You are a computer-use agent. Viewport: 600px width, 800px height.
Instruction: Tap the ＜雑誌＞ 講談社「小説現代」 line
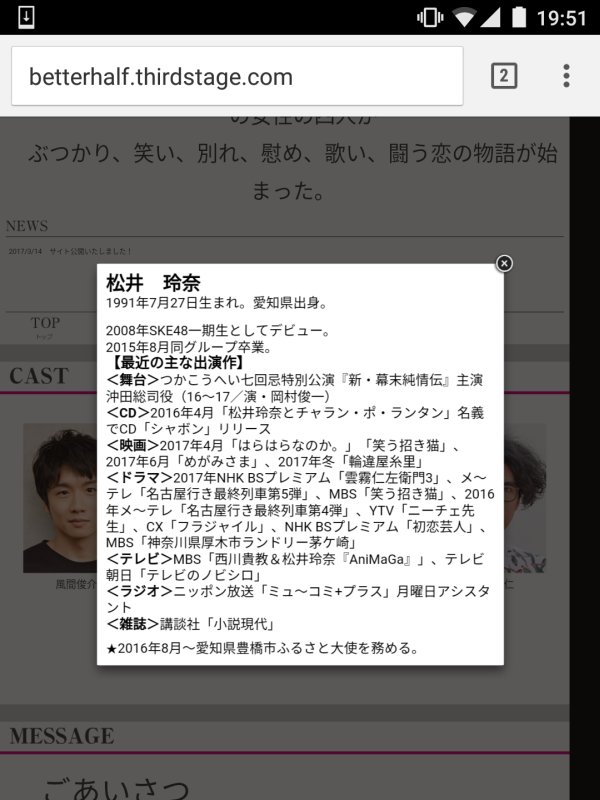point(191,624)
